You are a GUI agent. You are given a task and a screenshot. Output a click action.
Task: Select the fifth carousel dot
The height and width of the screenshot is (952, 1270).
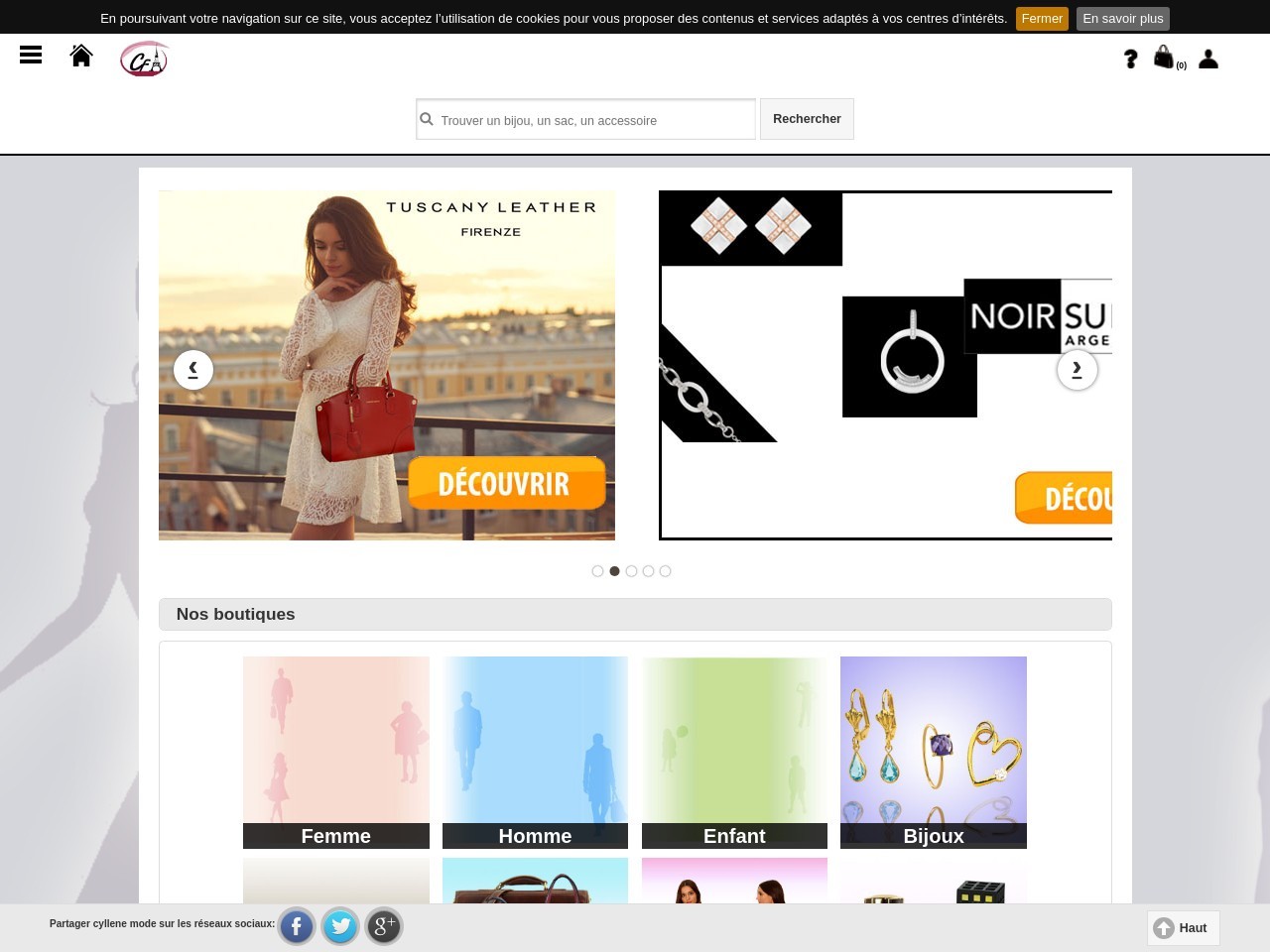tap(665, 571)
